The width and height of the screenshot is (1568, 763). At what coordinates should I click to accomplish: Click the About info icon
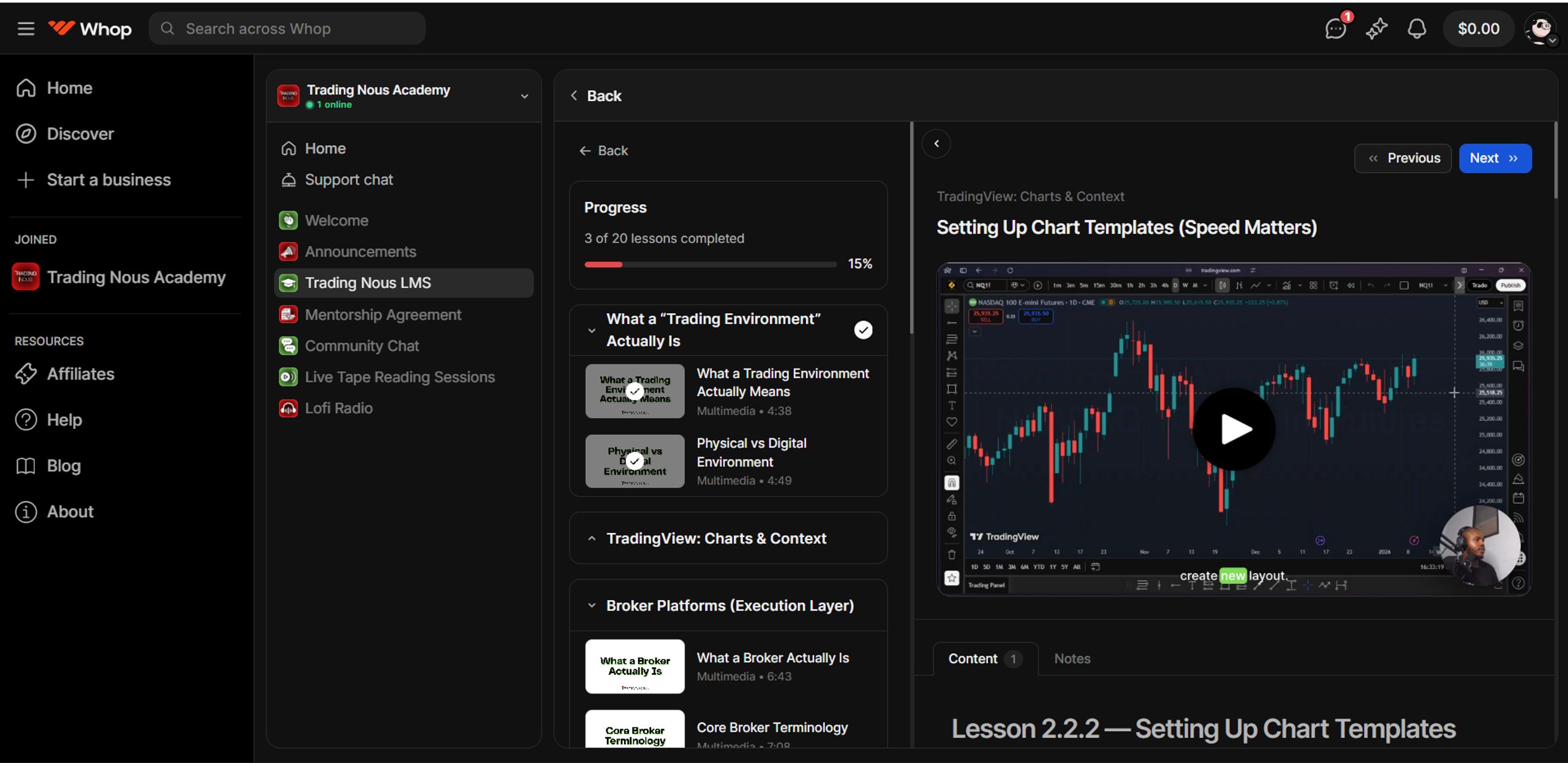[26, 512]
